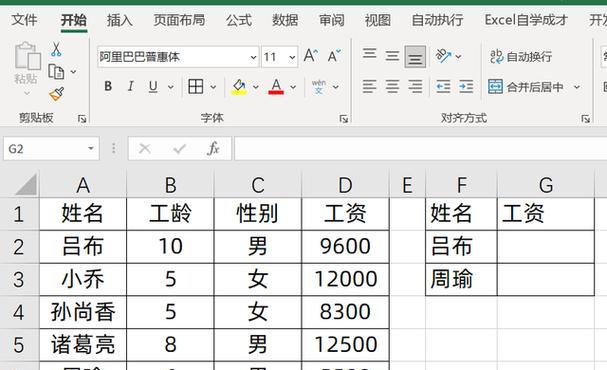Apply yellow fill color bucket

coord(239,87)
